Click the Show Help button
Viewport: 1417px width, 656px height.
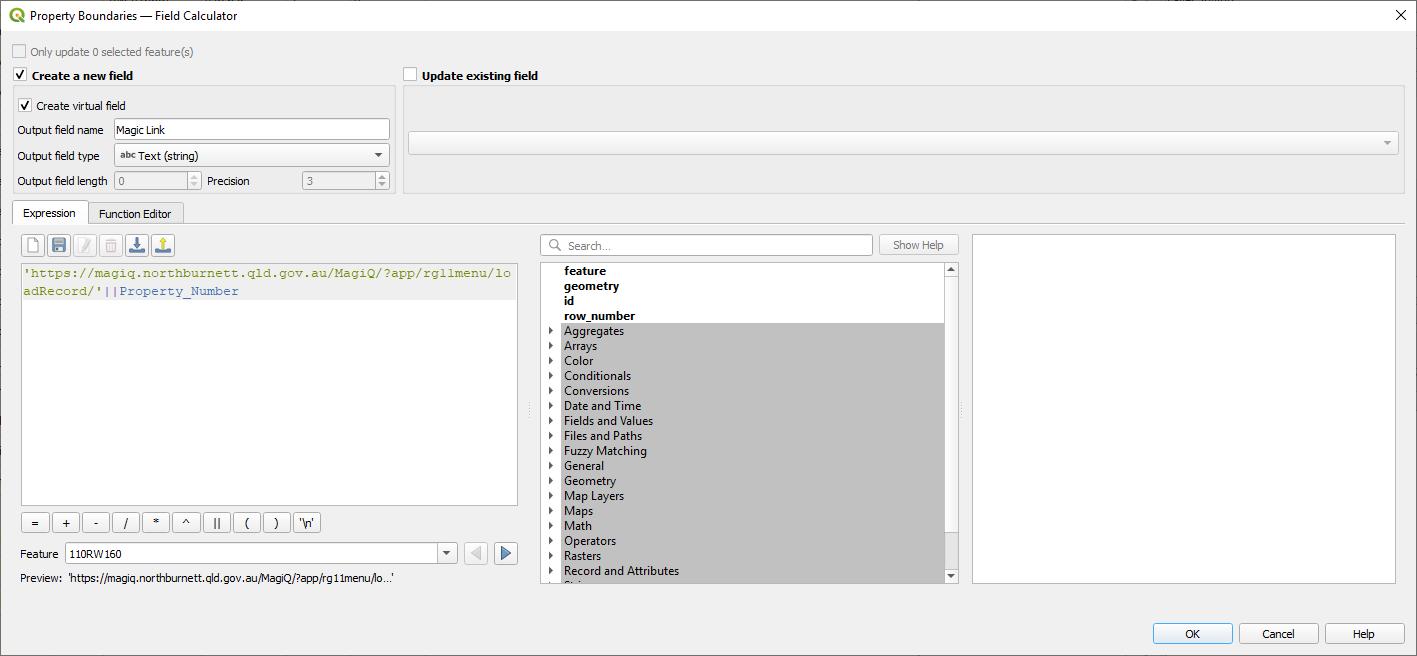[x=918, y=245]
